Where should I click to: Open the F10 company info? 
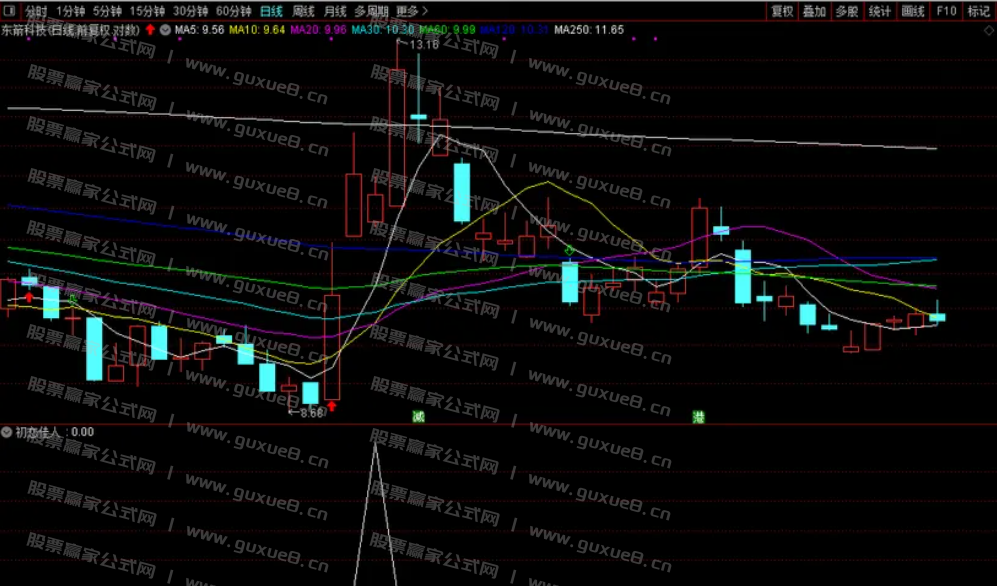pos(945,11)
